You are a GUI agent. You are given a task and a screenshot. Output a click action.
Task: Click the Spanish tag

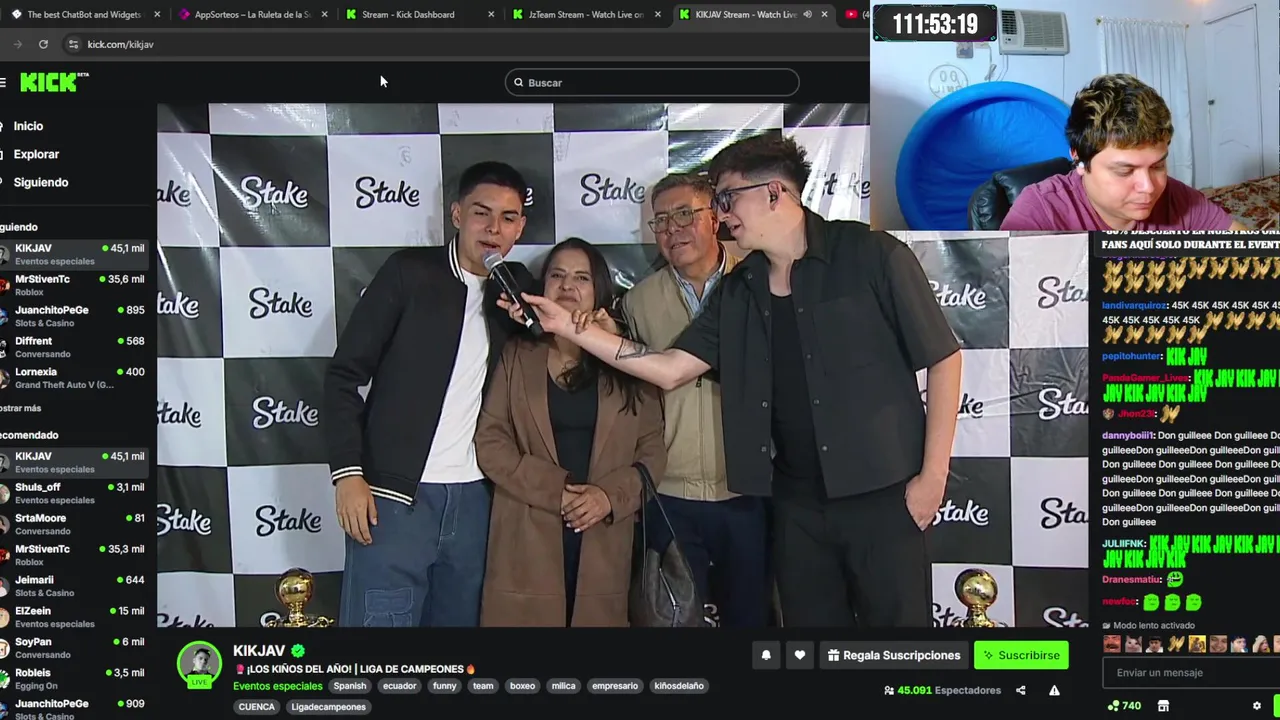pos(350,686)
